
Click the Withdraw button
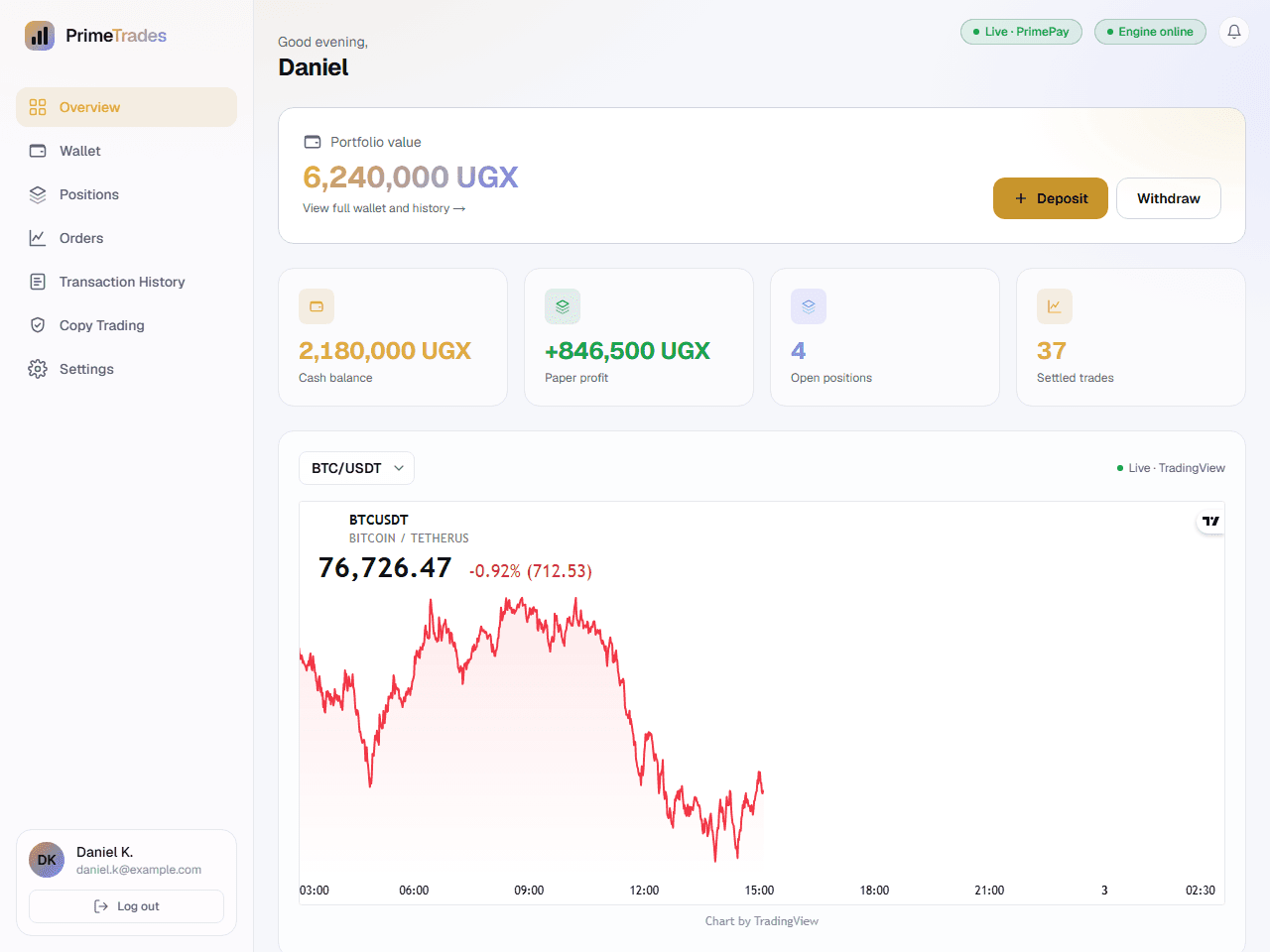click(x=1169, y=198)
